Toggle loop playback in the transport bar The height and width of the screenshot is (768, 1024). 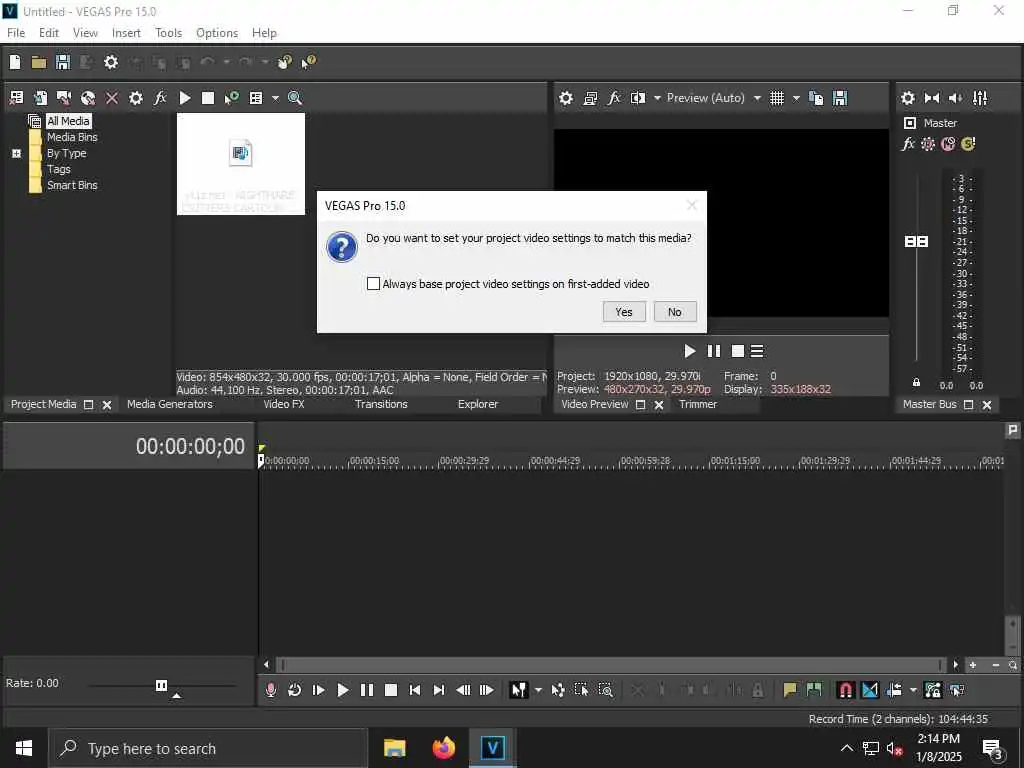click(295, 690)
